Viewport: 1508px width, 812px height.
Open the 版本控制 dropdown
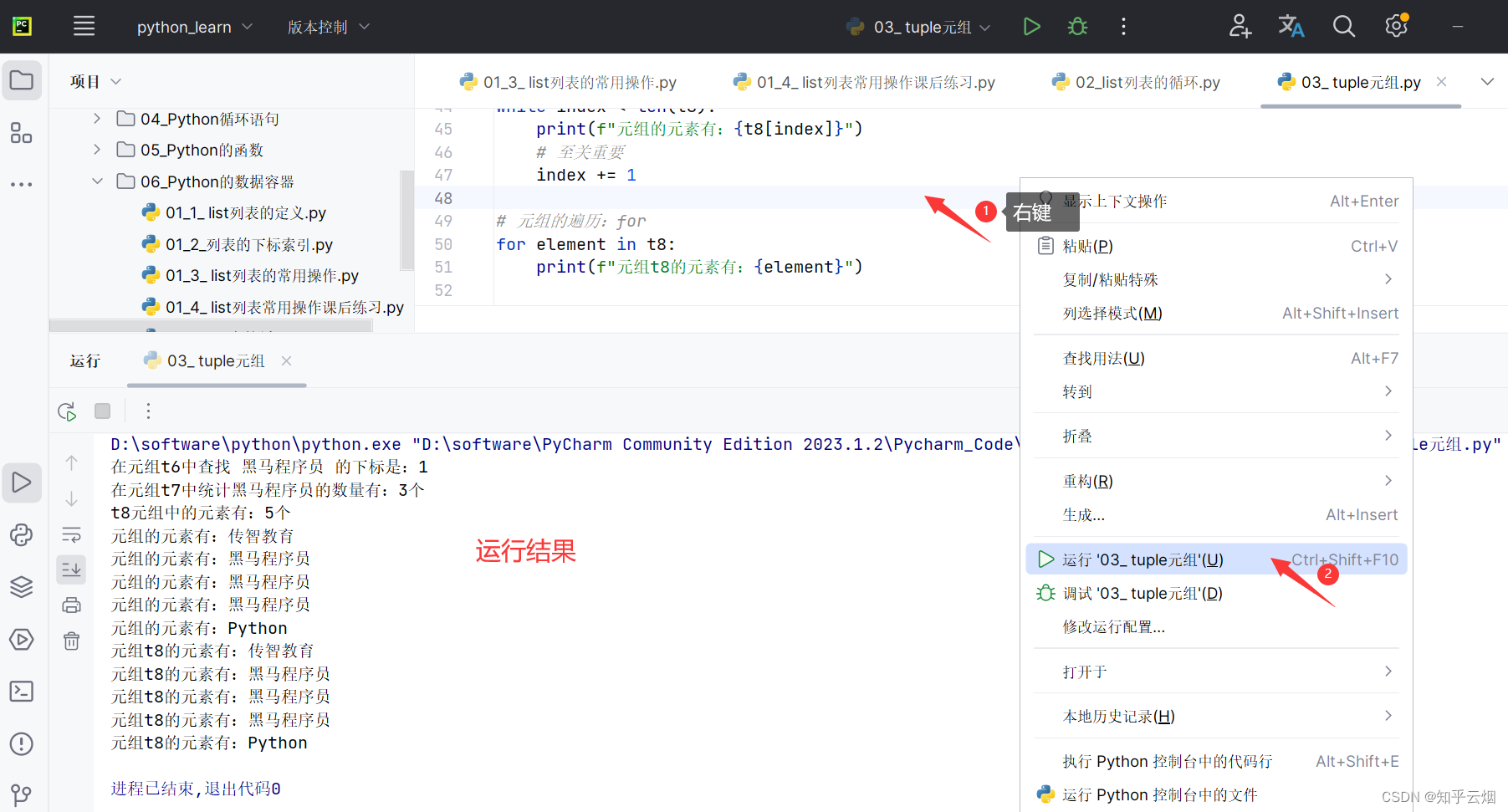[328, 27]
